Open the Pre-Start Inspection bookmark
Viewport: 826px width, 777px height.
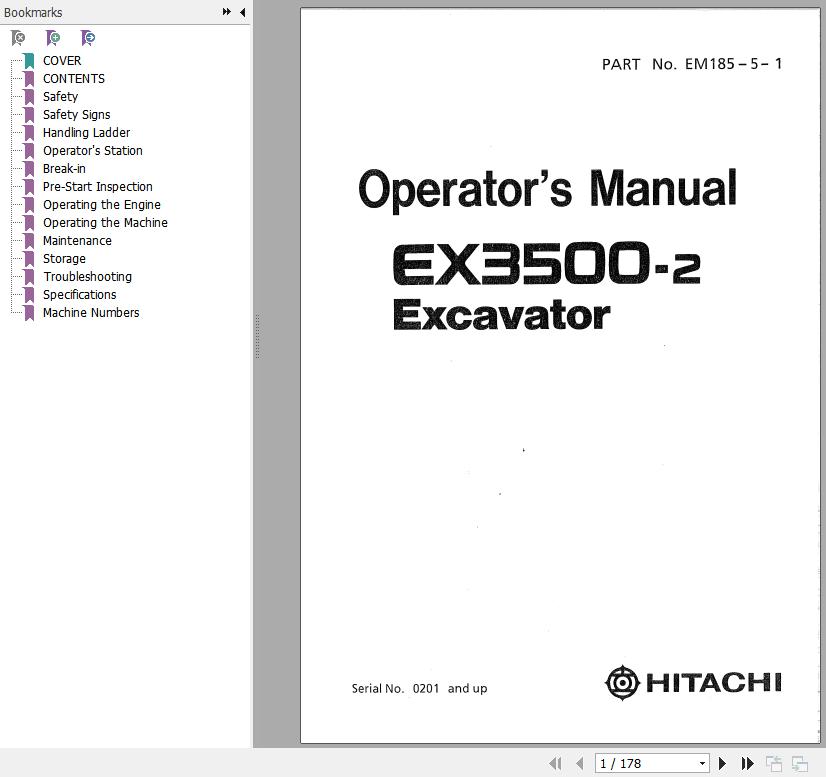tap(97, 186)
